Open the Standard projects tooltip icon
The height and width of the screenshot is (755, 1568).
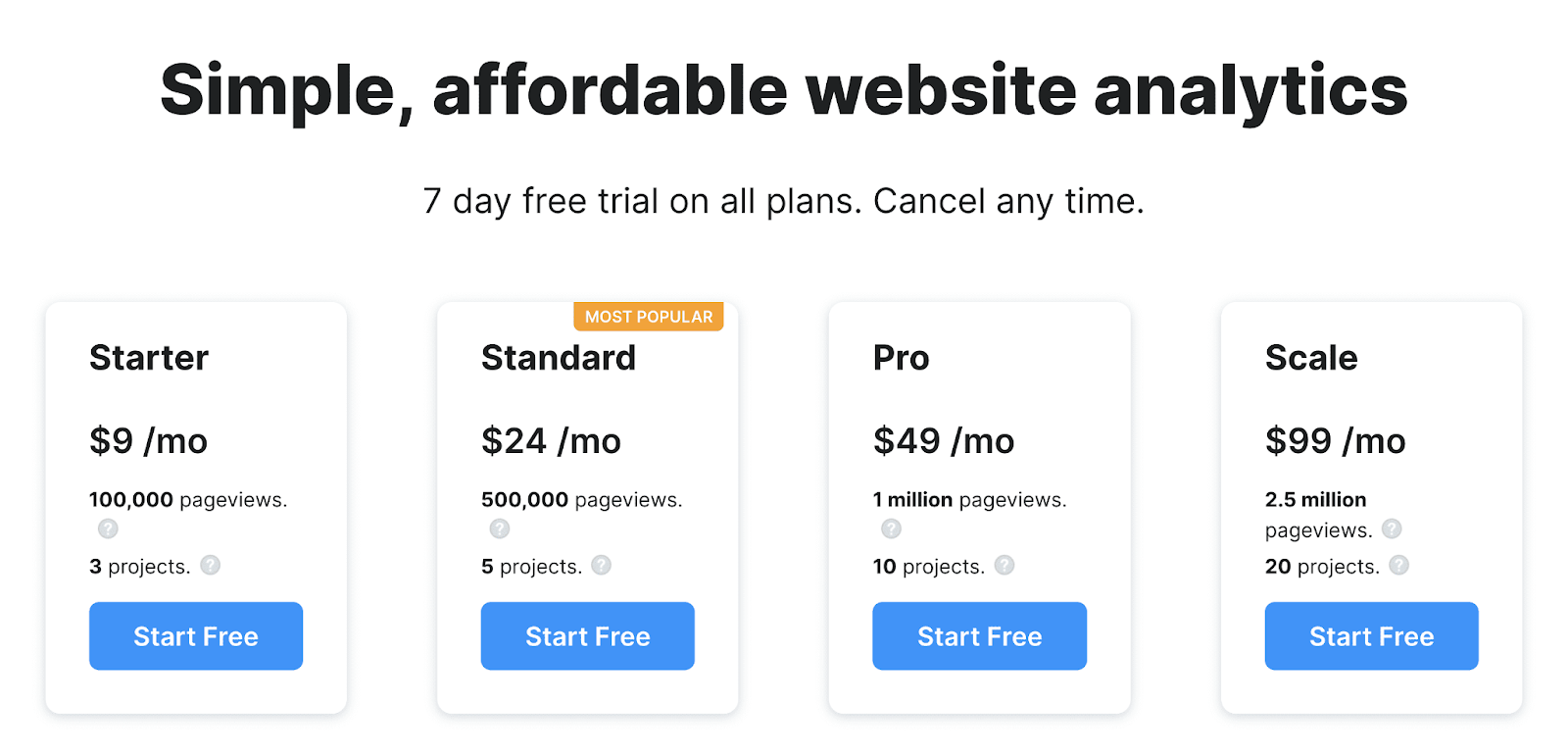[x=602, y=566]
